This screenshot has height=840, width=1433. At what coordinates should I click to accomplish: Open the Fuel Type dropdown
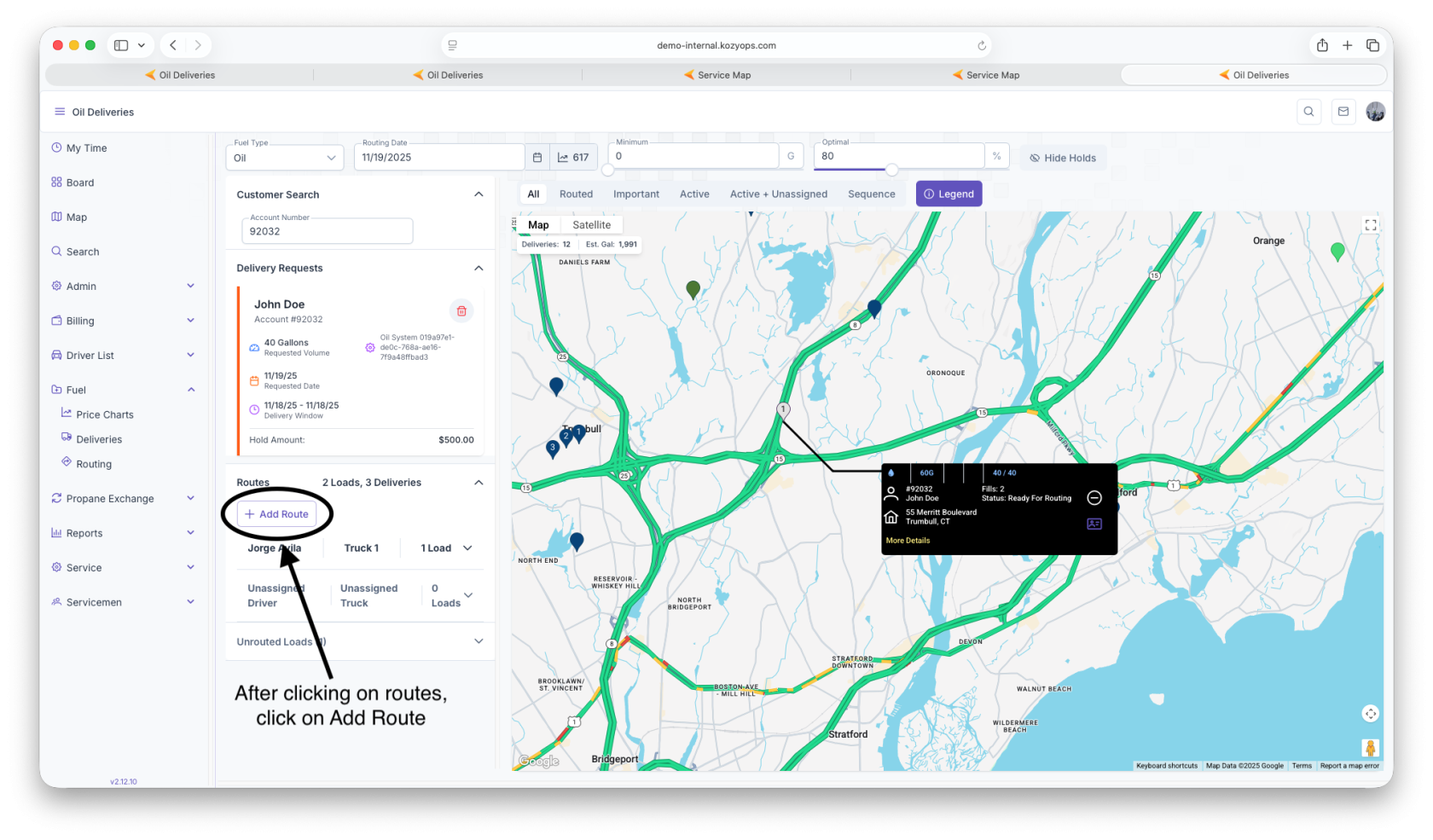pyautogui.click(x=285, y=158)
